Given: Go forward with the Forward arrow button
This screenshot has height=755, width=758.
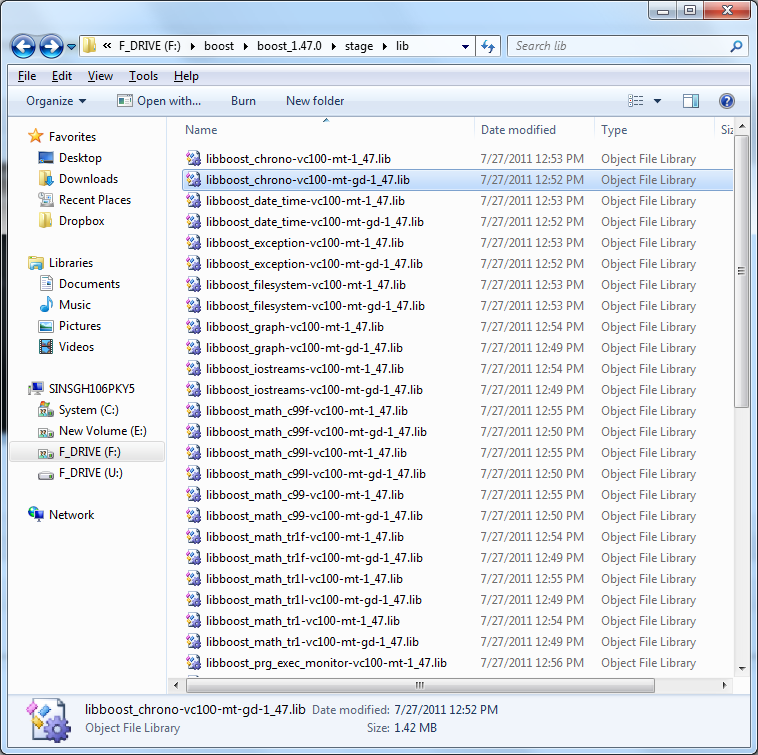Looking at the screenshot, I should (51, 46).
